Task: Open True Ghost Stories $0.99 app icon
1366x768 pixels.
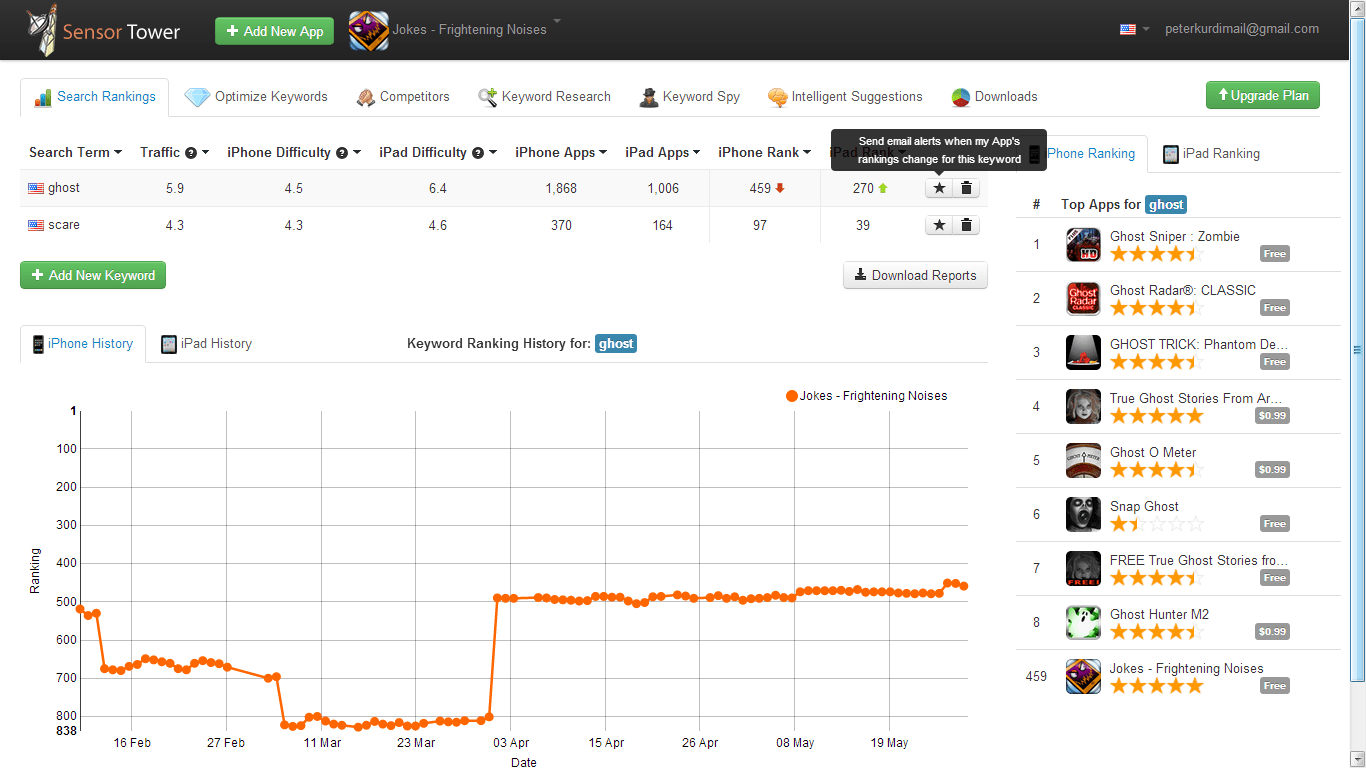Action: click(1083, 407)
